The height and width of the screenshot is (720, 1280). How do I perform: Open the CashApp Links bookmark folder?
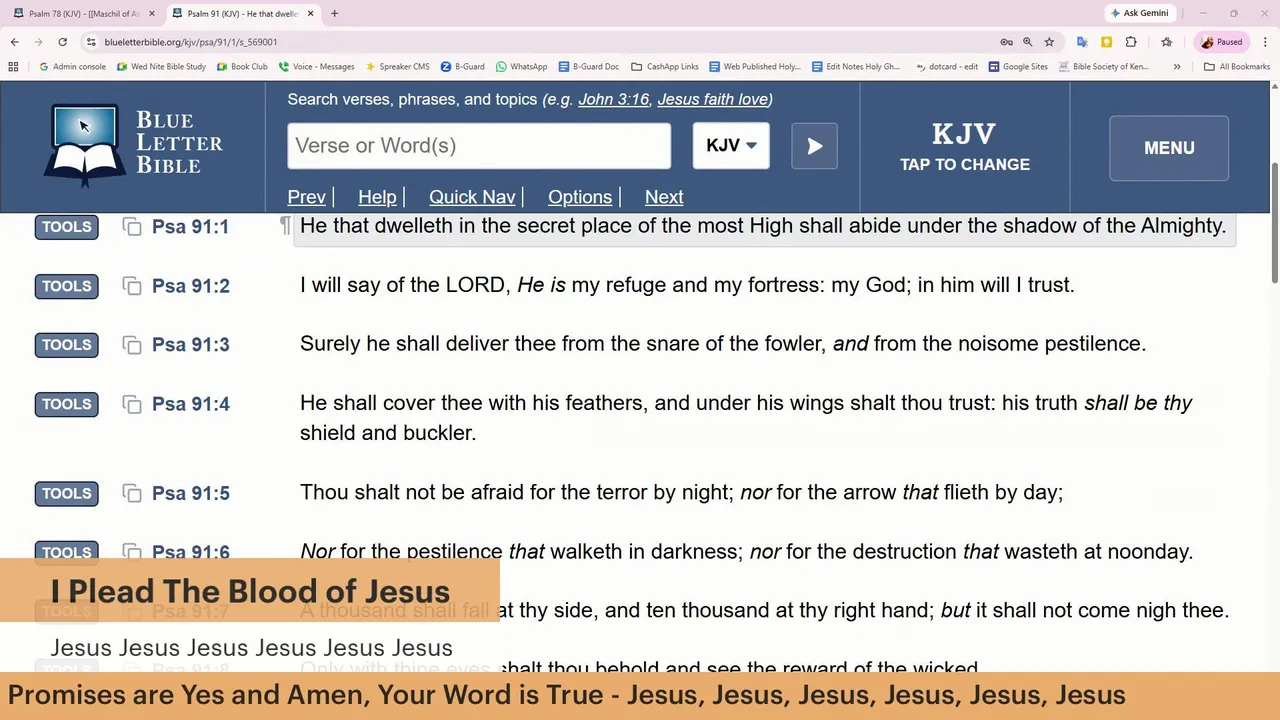click(665, 67)
